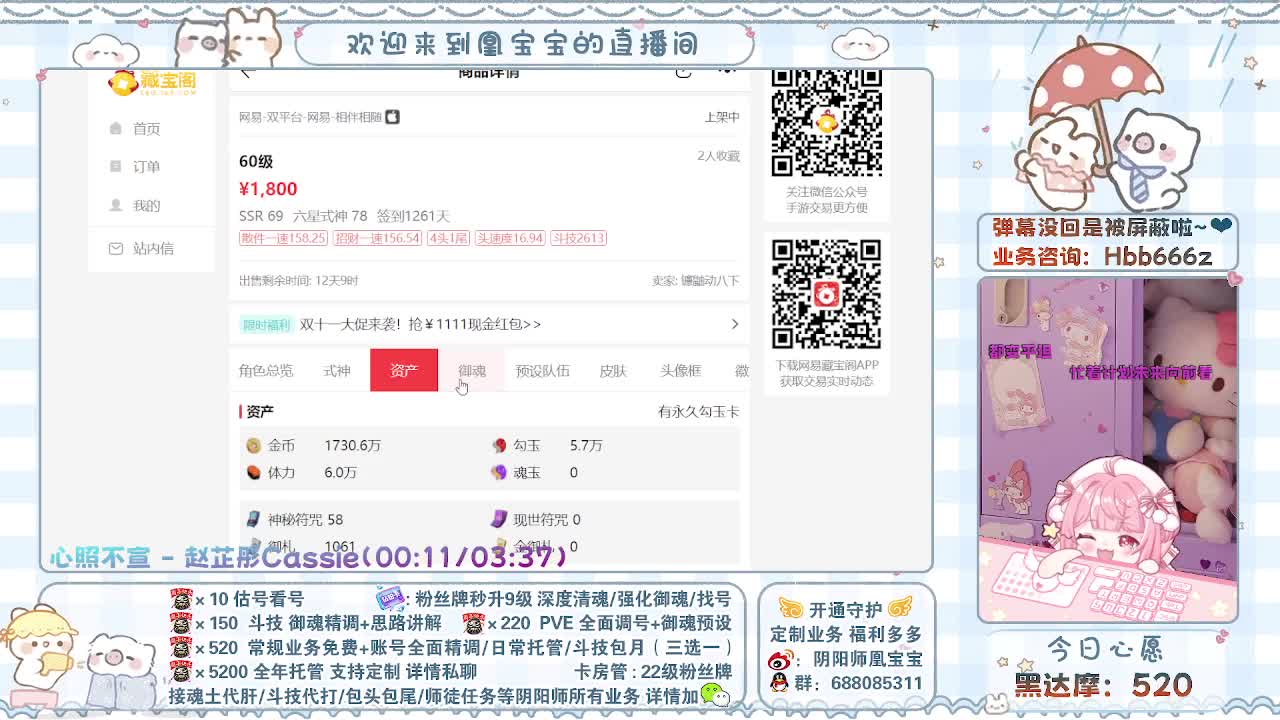
Task: Click the 头速度16.94 tag
Action: 510,238
